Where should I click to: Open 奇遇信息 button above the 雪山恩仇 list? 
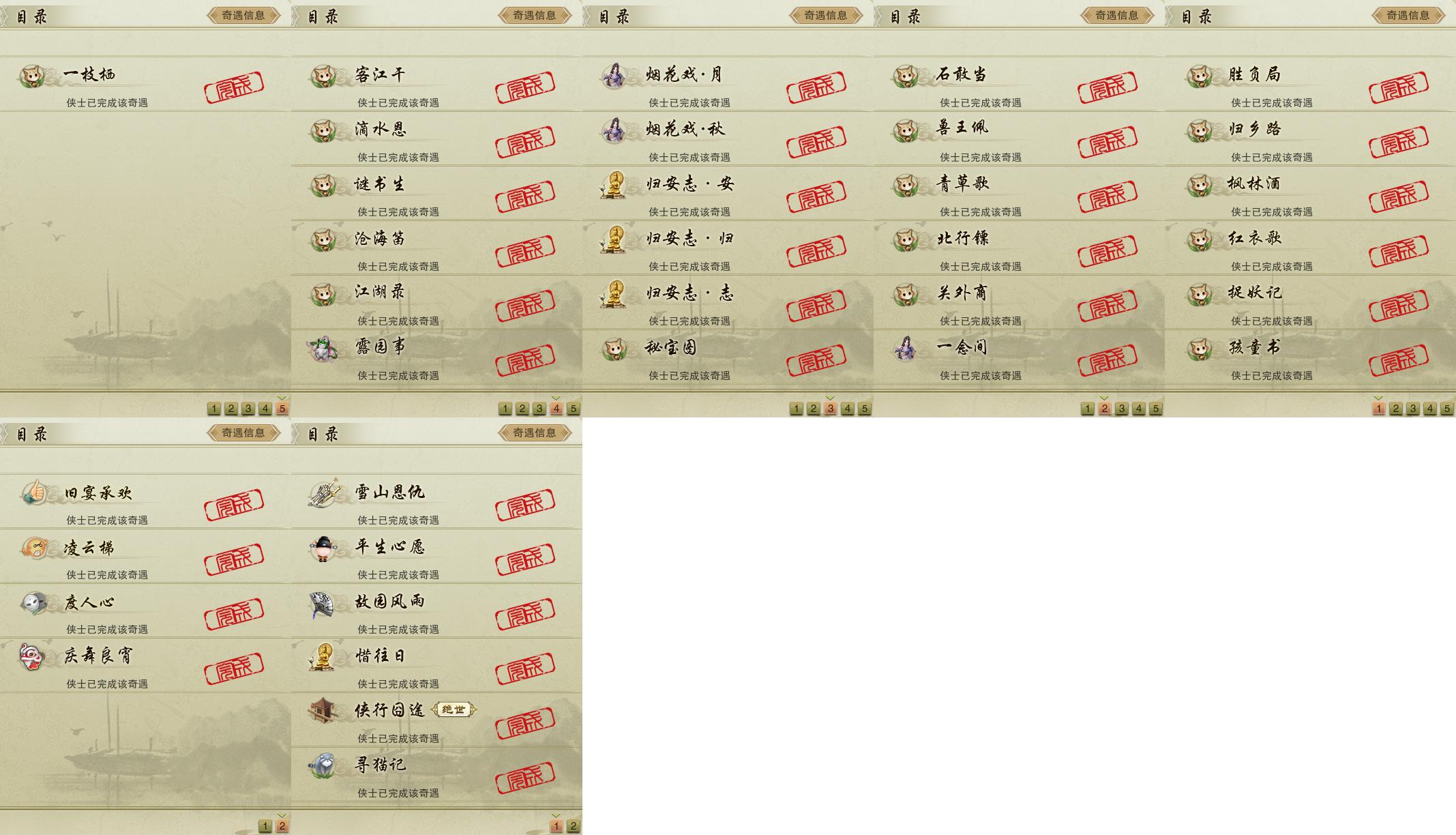coord(535,433)
